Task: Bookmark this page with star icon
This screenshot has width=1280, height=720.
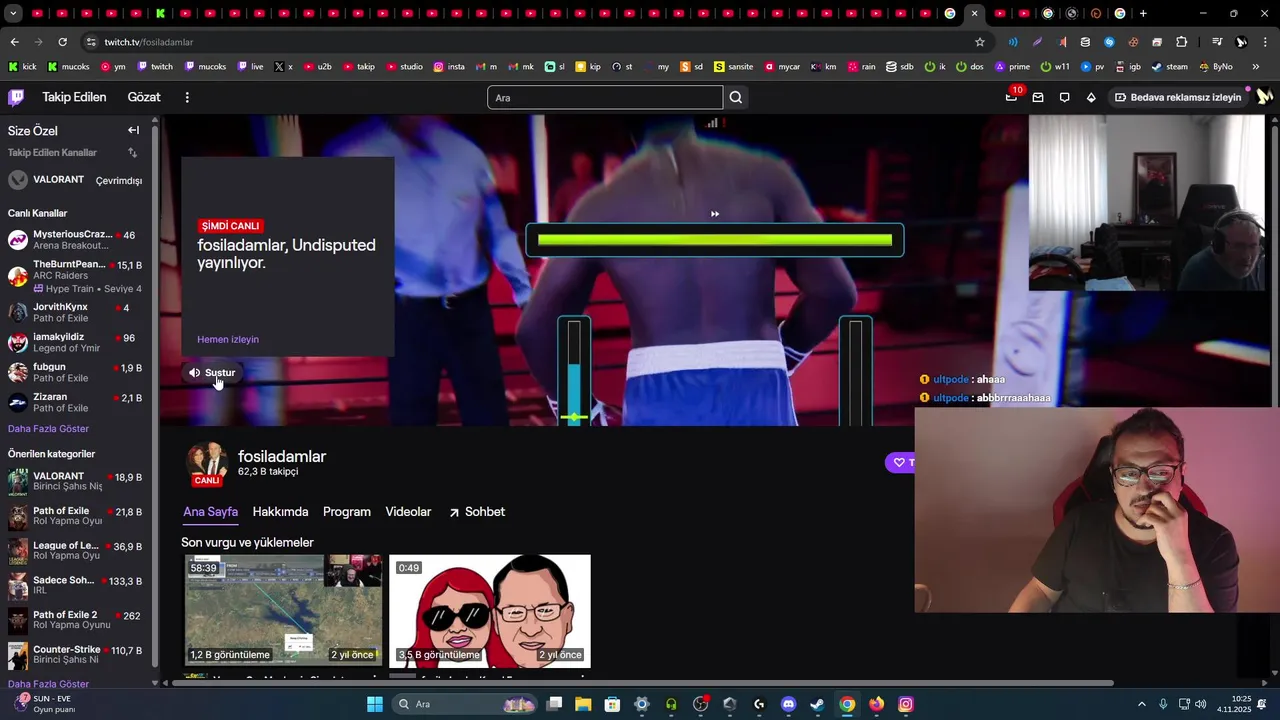Action: tap(980, 42)
